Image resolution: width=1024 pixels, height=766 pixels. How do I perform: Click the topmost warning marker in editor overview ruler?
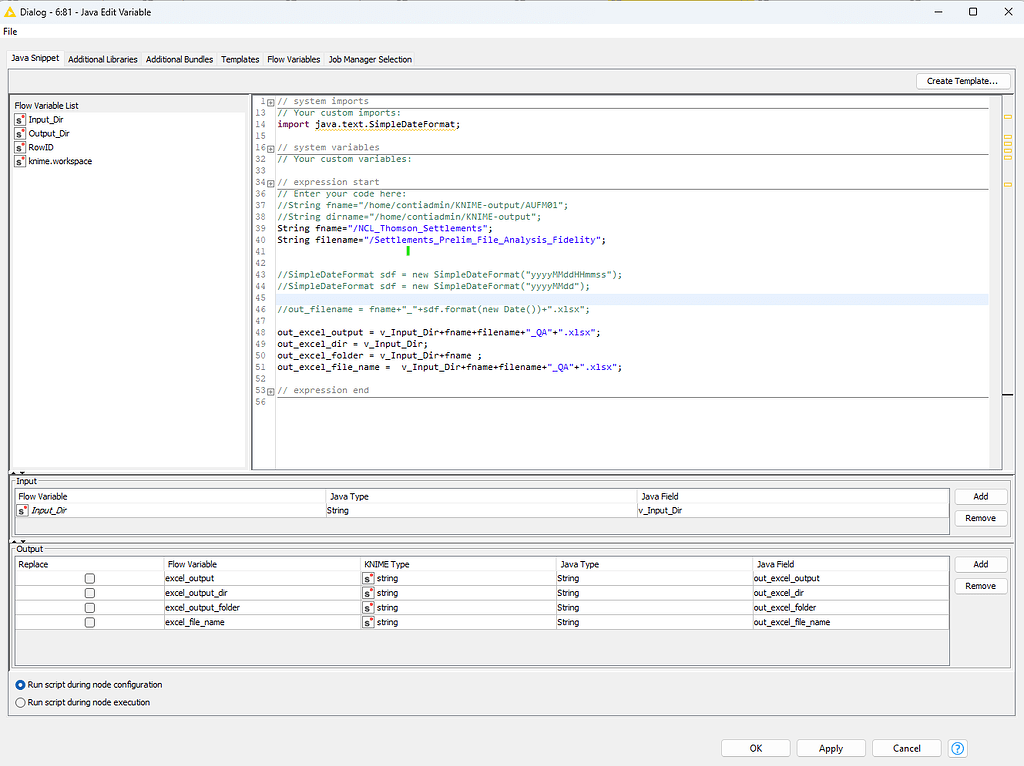[1008, 117]
